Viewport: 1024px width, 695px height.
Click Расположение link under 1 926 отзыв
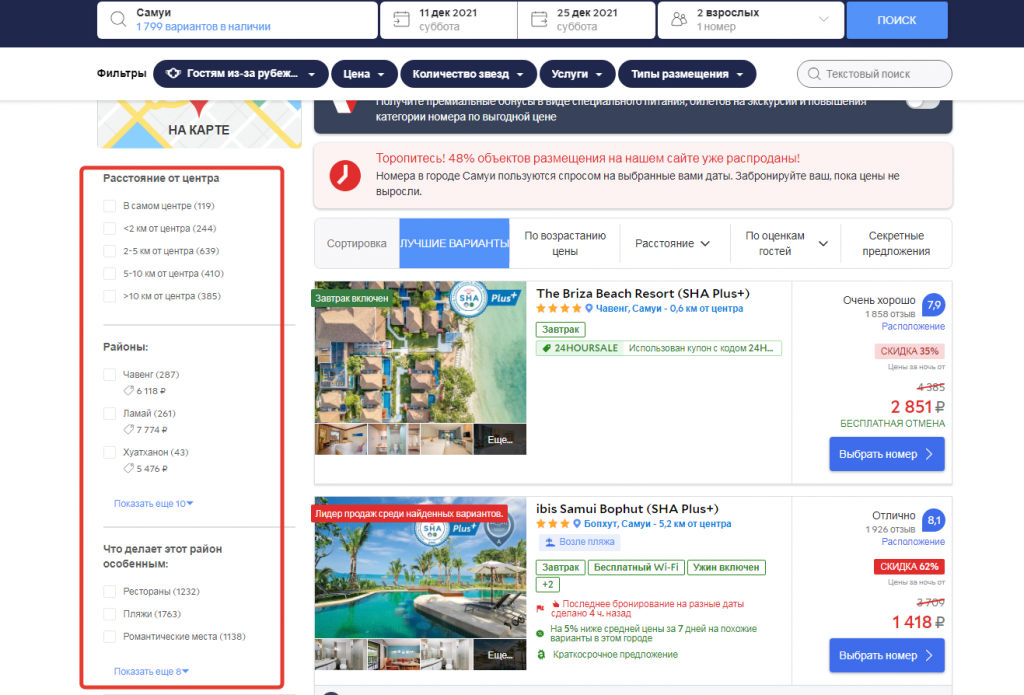913,542
